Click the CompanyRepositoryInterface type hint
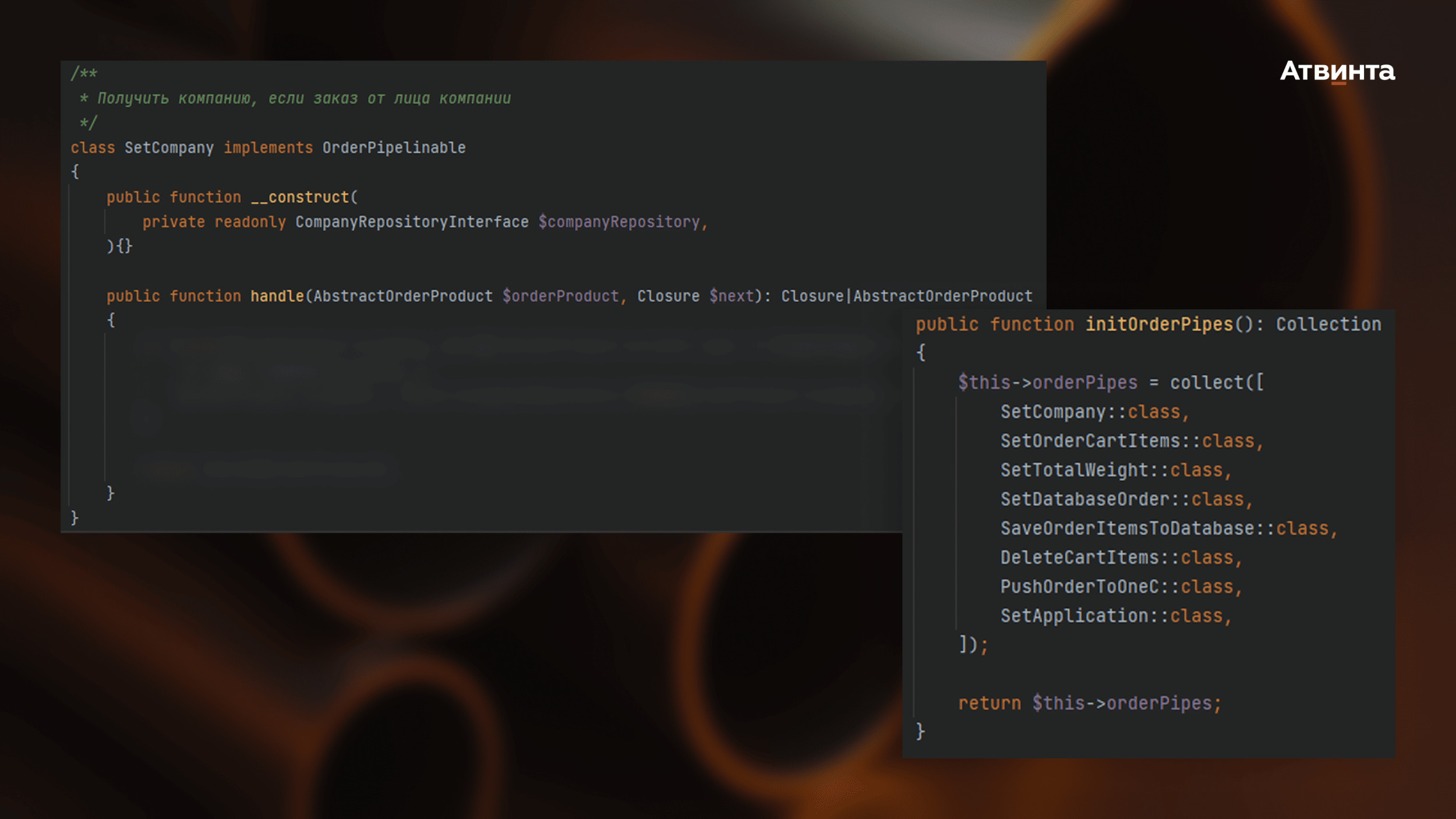1456x819 pixels. [x=412, y=222]
